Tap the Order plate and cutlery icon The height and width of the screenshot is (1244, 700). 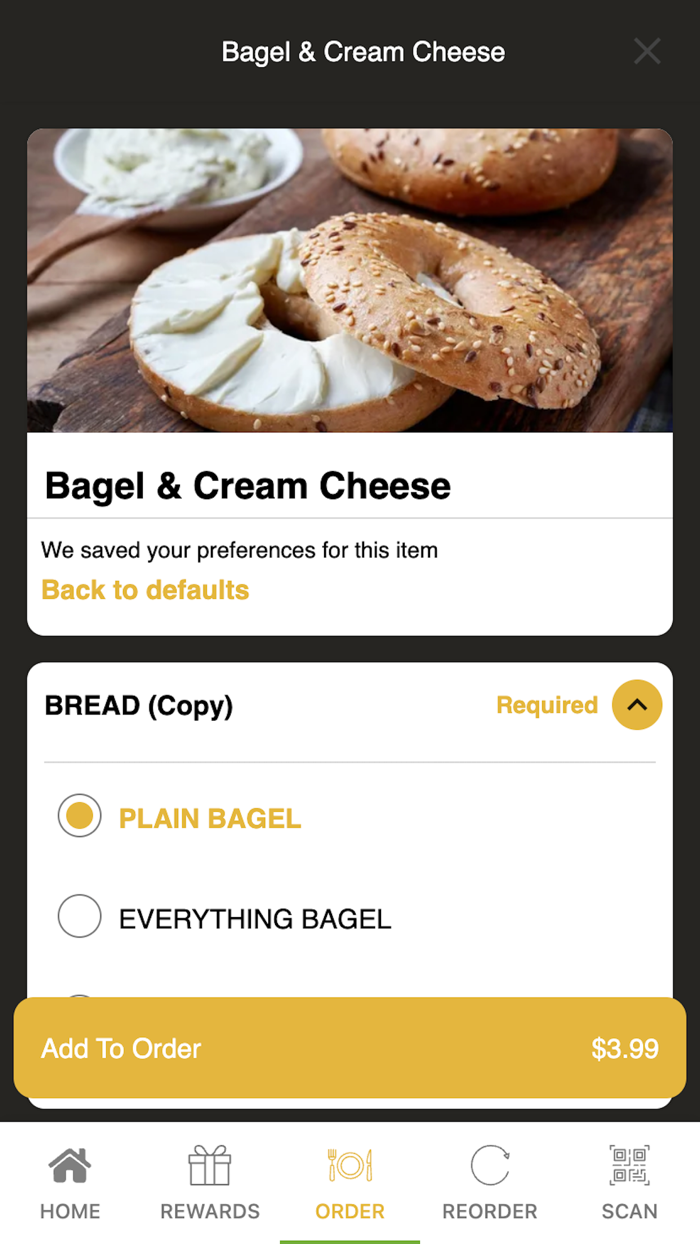[x=350, y=1166]
